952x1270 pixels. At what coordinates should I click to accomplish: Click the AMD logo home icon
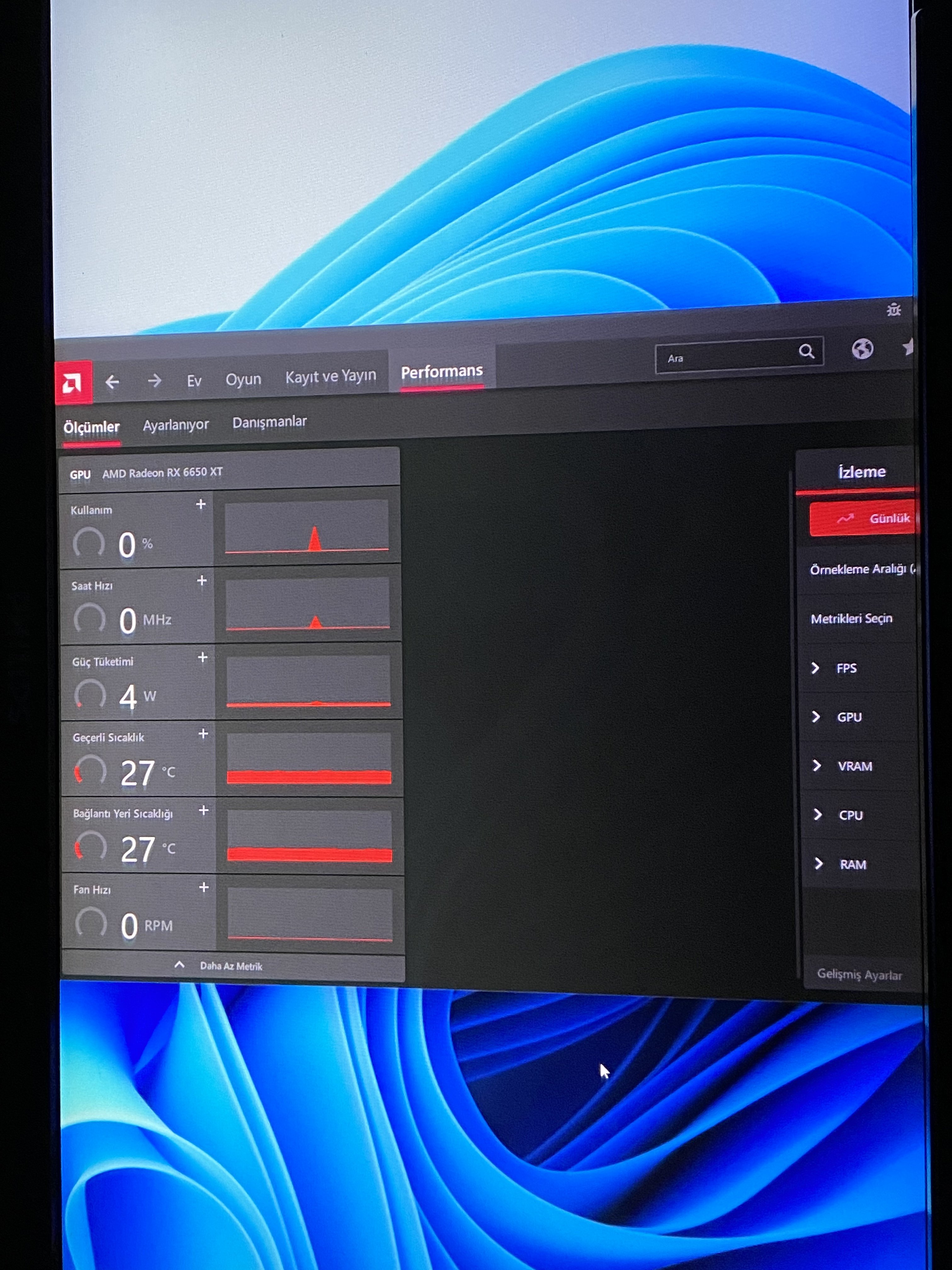coord(73,382)
